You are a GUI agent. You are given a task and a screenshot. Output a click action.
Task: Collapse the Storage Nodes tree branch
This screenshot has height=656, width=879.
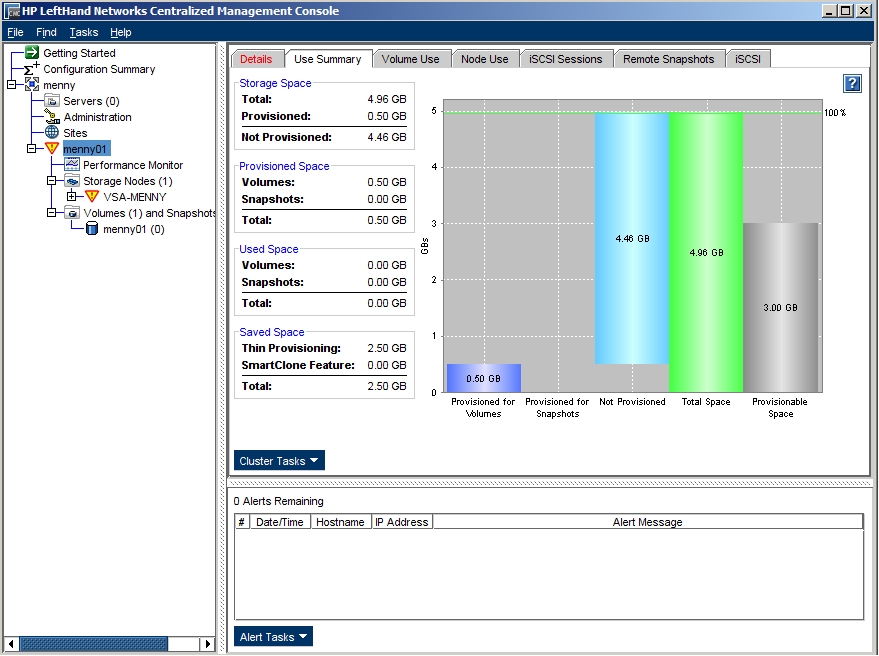coord(52,181)
